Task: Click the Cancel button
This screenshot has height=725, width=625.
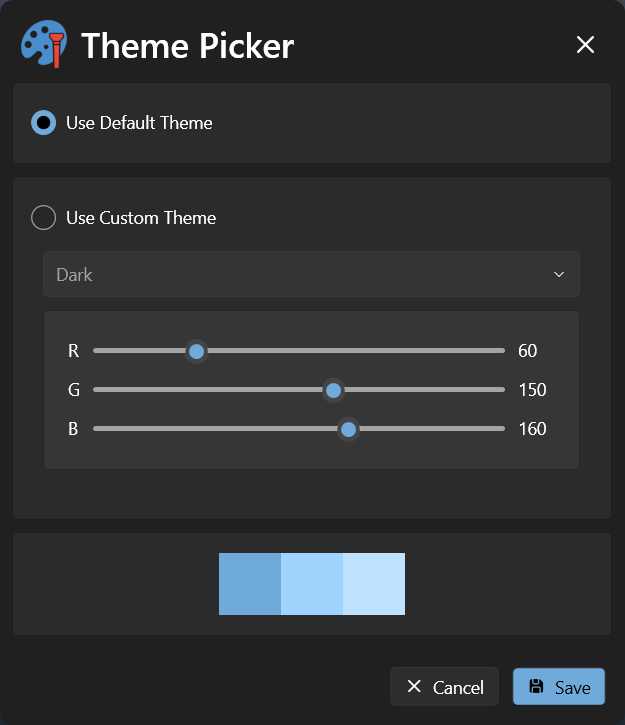Action: click(444, 687)
